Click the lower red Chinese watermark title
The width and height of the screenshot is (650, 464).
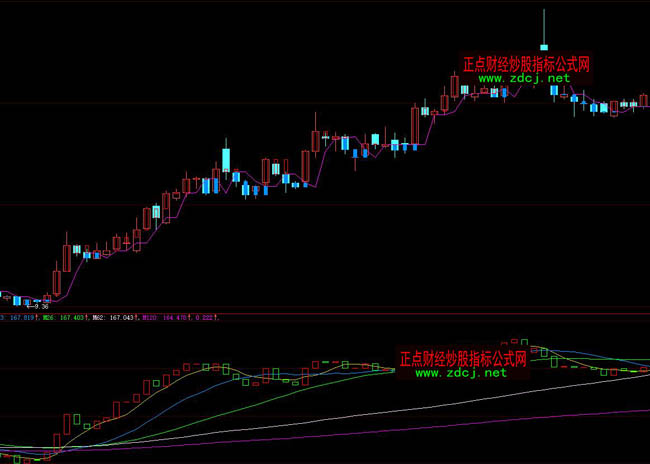coord(462,357)
